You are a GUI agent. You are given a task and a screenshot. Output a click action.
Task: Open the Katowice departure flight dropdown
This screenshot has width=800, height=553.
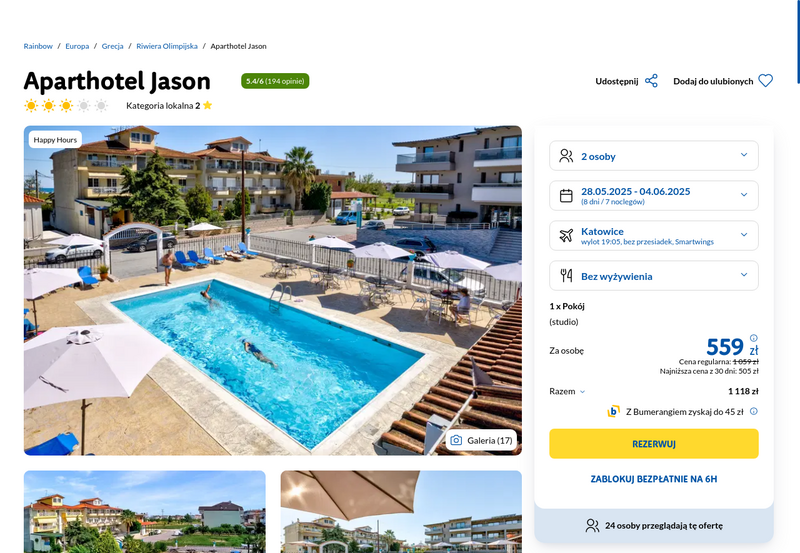pyautogui.click(x=654, y=236)
